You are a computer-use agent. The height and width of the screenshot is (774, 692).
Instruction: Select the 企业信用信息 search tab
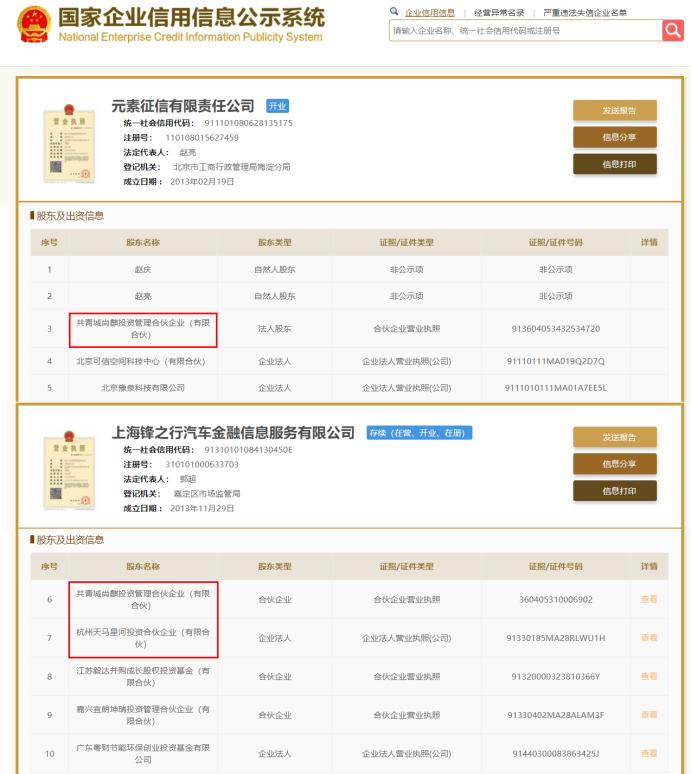point(429,12)
